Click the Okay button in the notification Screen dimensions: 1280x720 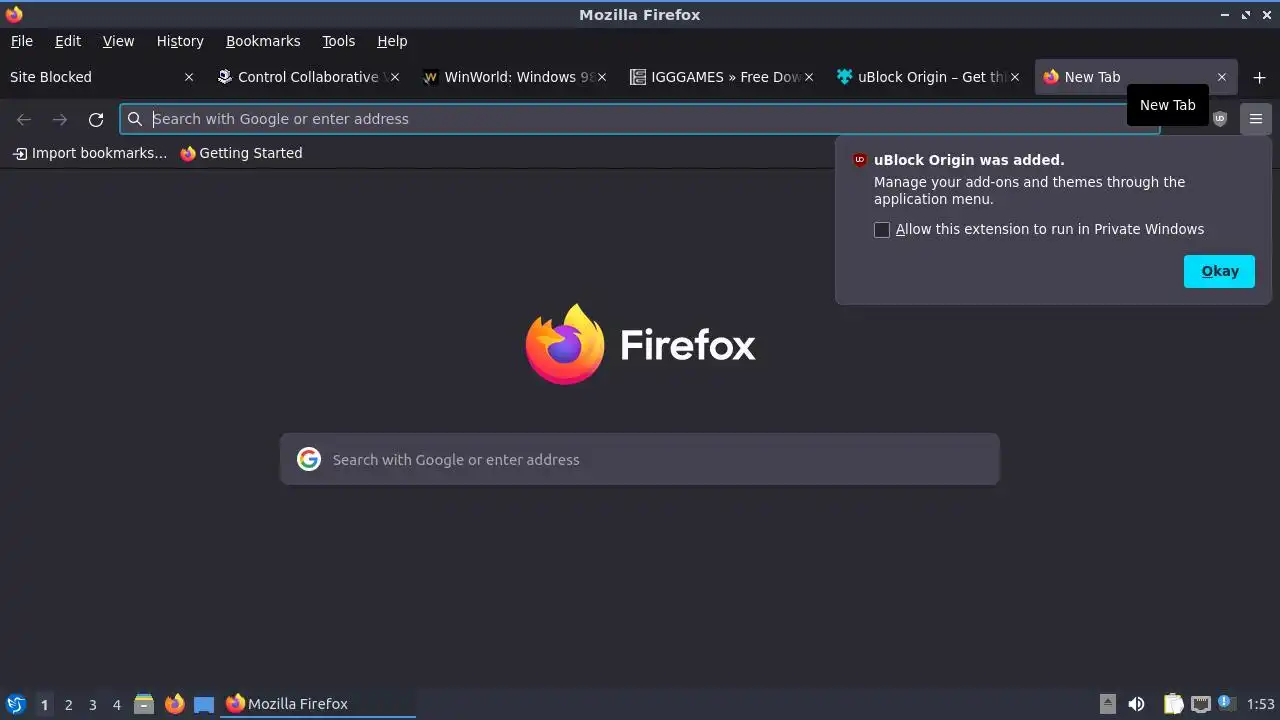tap(1219, 271)
